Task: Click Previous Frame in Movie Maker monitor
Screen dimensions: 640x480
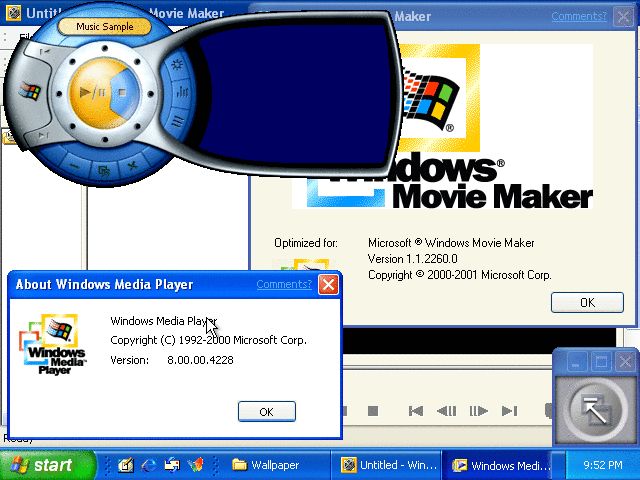Action: point(447,411)
